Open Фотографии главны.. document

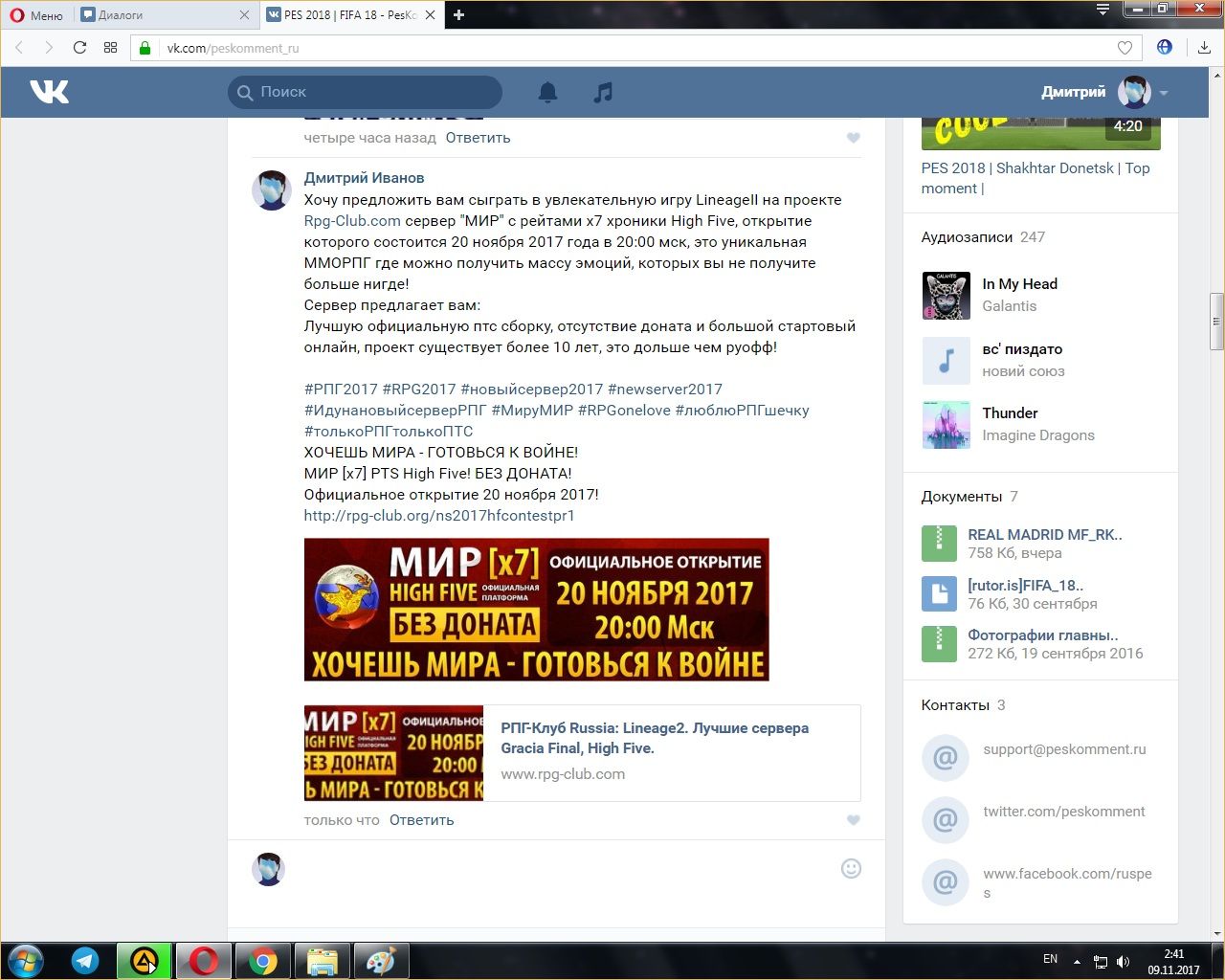point(1042,635)
